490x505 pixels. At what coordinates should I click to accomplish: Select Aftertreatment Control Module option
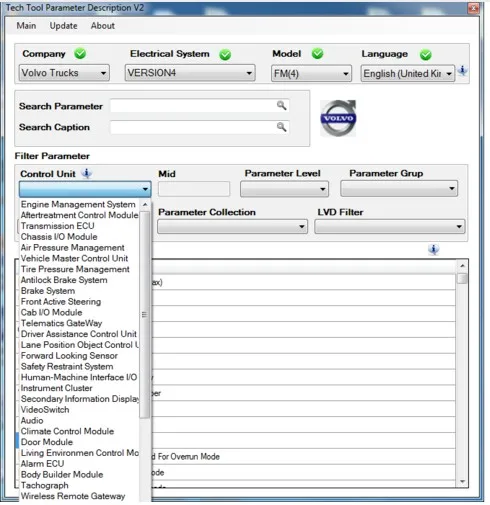[x=79, y=215]
